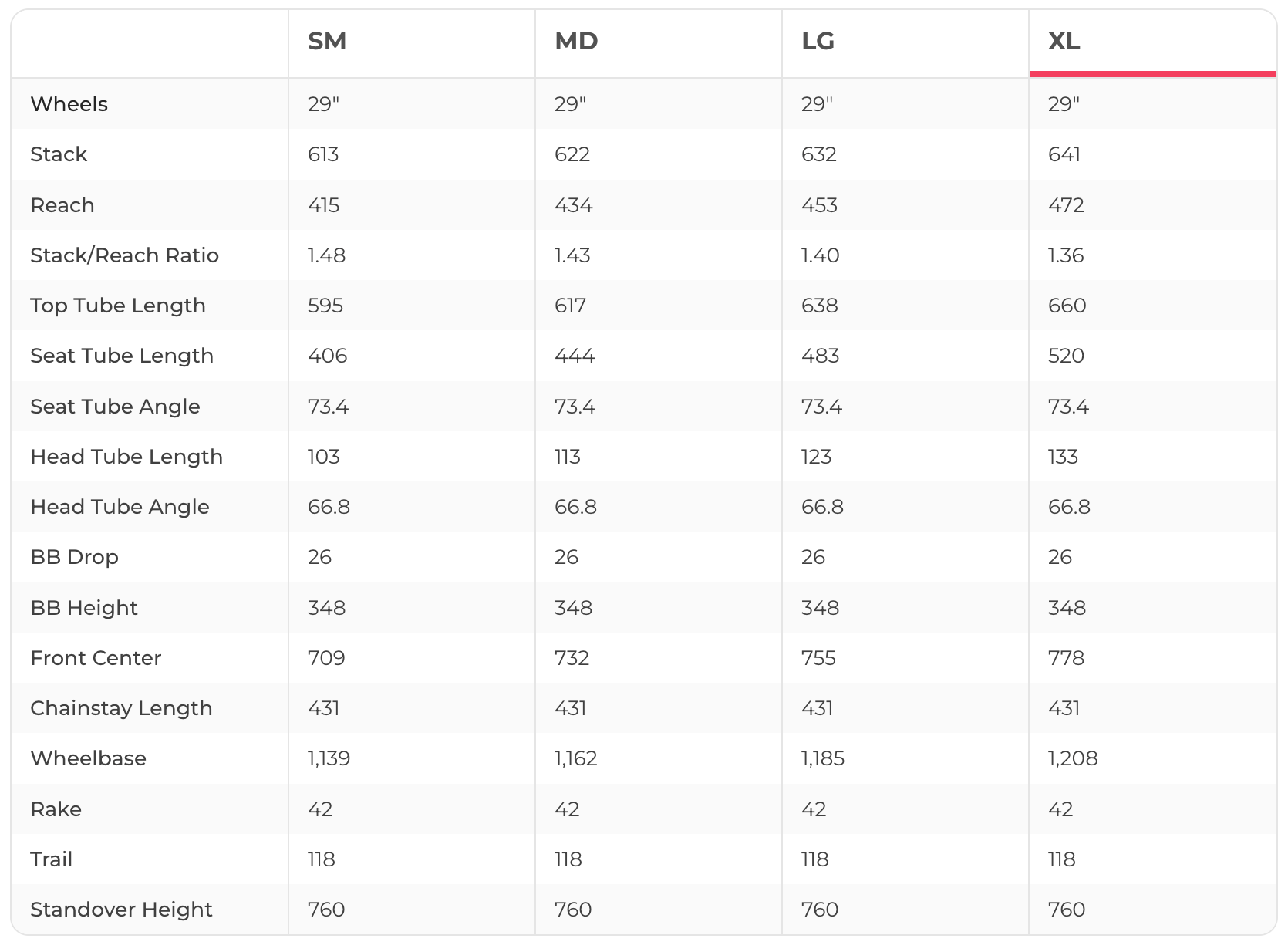This screenshot has width=1288, height=952.
Task: Click the Wheelbase row label
Action: 88,758
